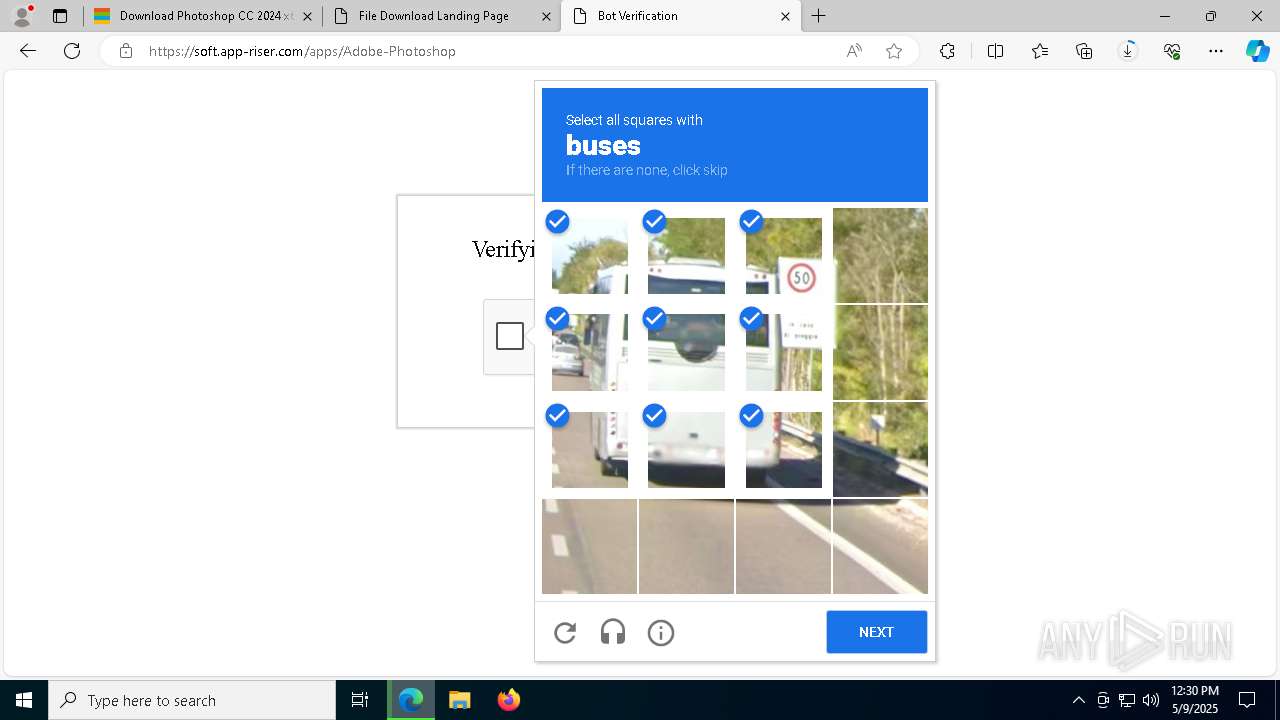Select bottom-left road tile

tap(590, 546)
